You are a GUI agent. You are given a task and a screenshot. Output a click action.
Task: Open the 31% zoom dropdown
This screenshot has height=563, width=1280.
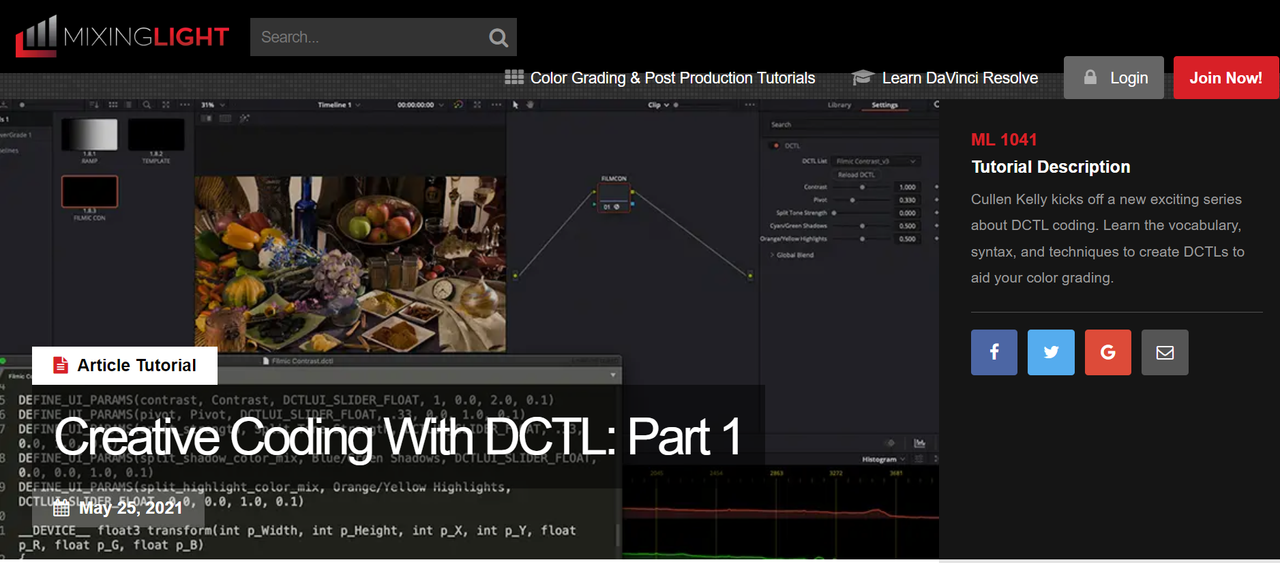coord(213,105)
